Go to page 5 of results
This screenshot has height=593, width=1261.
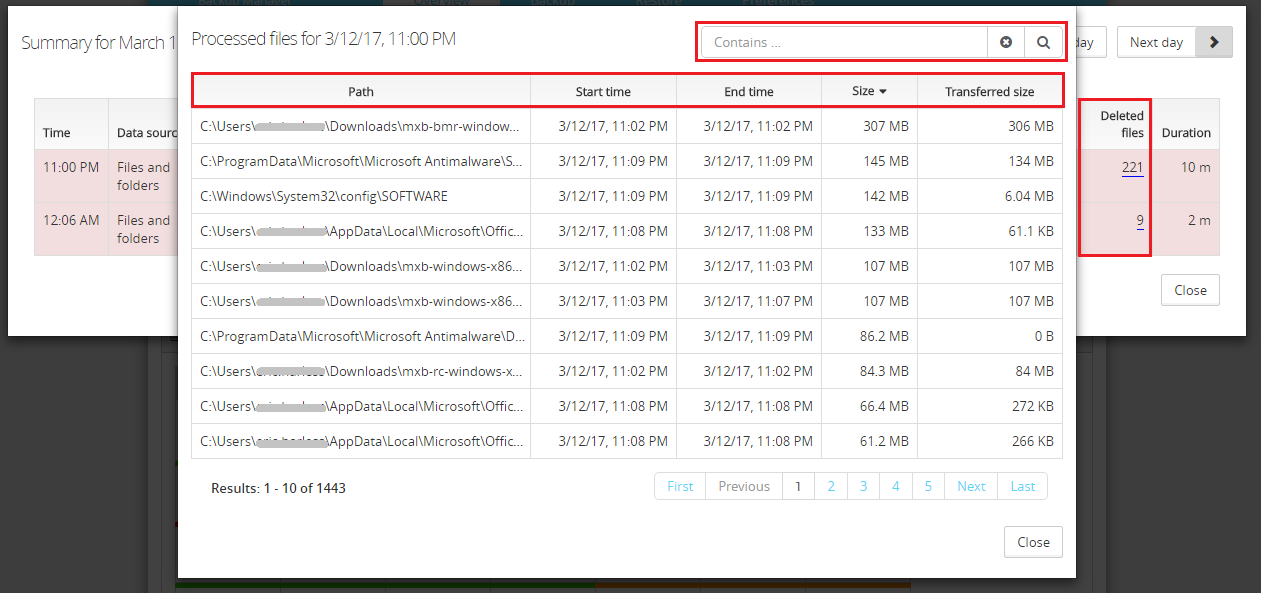click(x=928, y=485)
